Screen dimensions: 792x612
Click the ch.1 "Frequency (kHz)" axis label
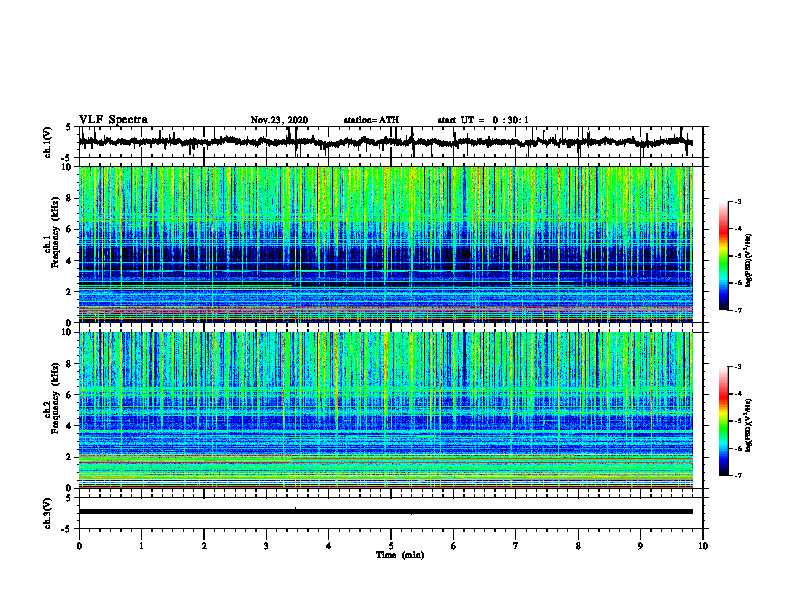tap(55, 230)
